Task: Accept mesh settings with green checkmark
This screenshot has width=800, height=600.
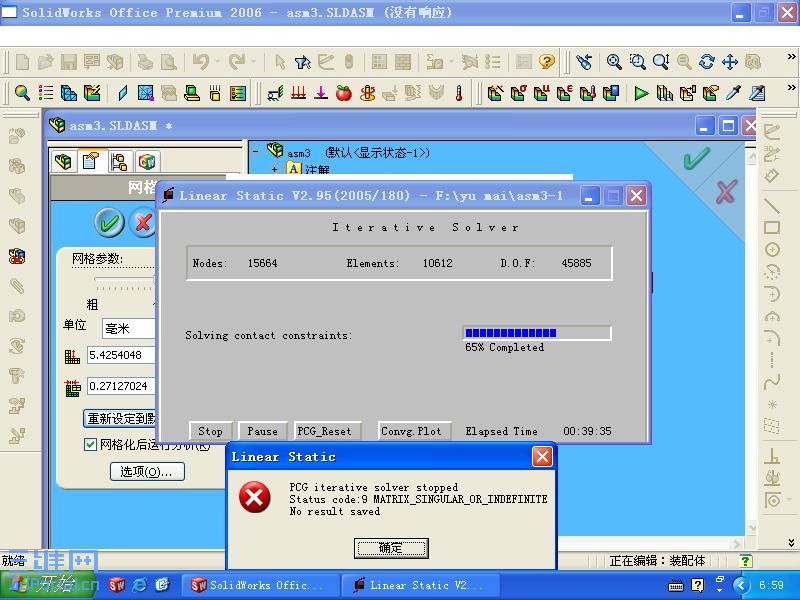Action: click(109, 222)
